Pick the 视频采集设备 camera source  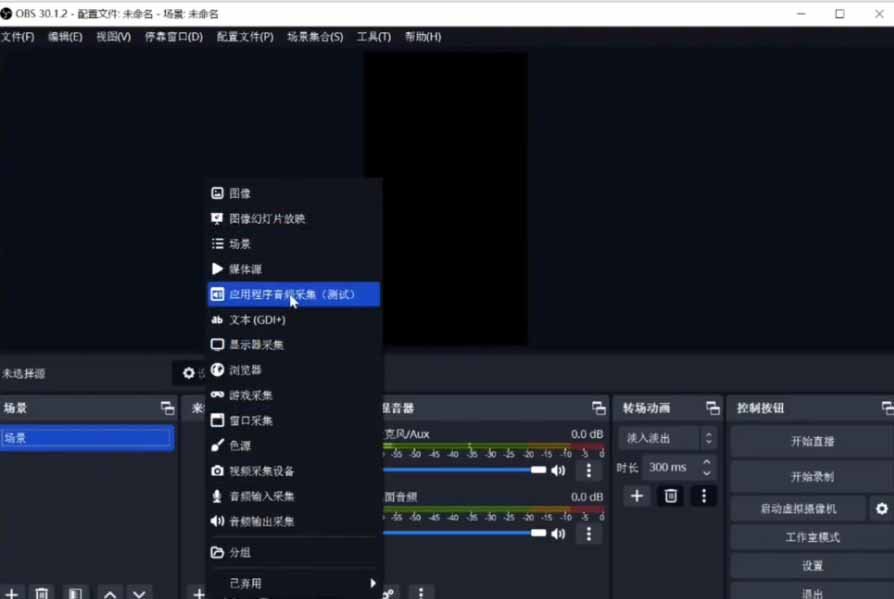pyautogui.click(x=261, y=471)
